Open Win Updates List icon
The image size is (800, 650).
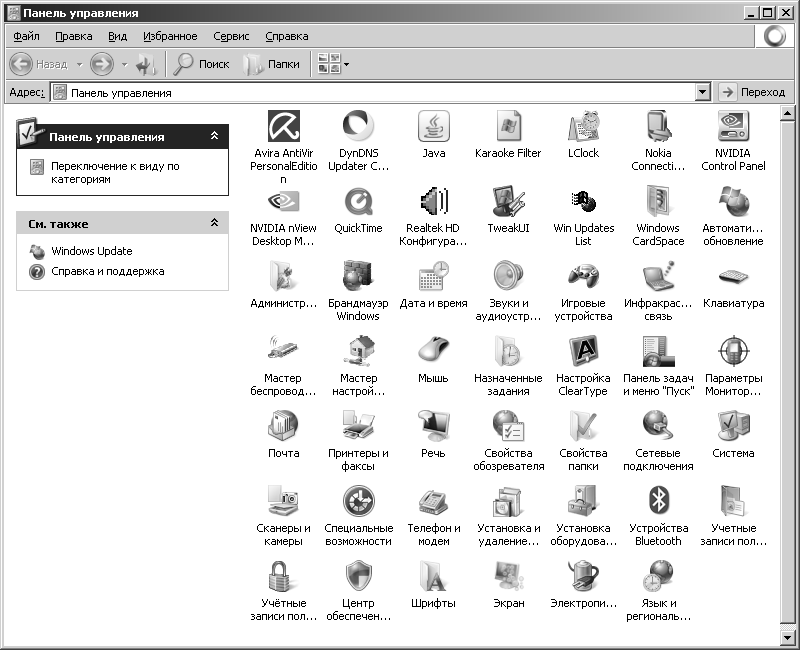pos(583,201)
